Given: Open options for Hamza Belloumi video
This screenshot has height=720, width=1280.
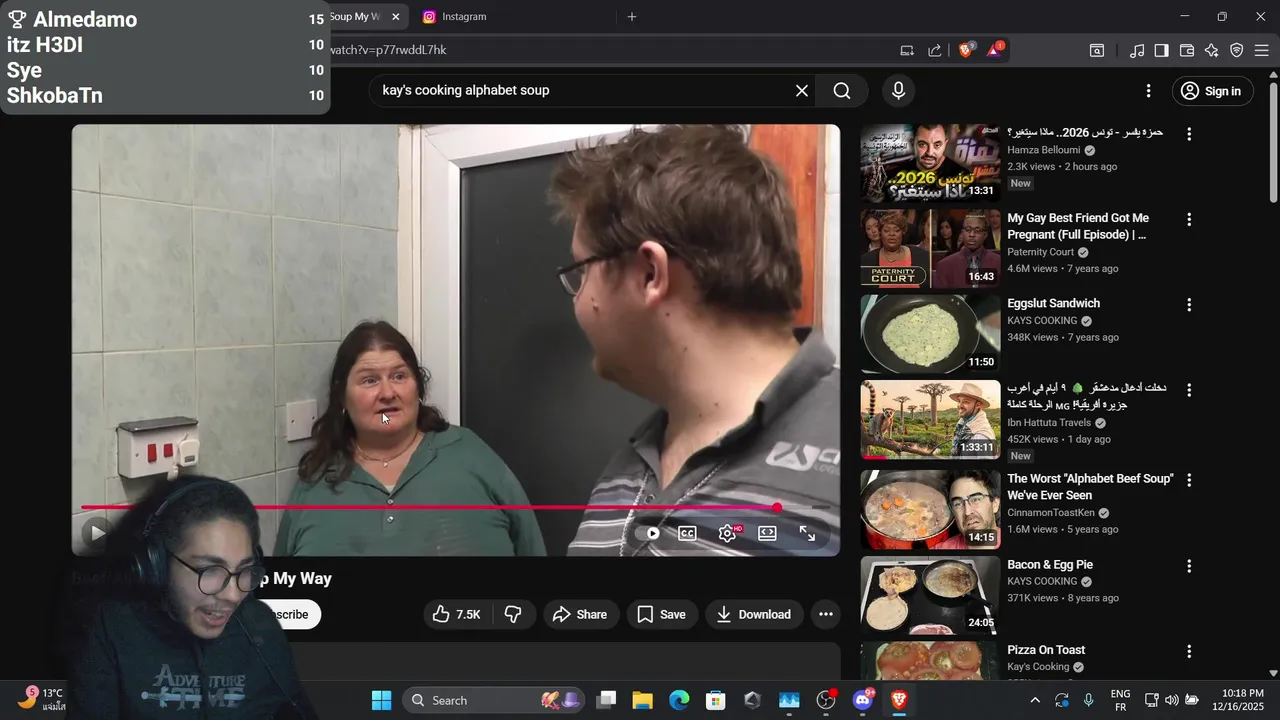Looking at the screenshot, I should 1189,134.
